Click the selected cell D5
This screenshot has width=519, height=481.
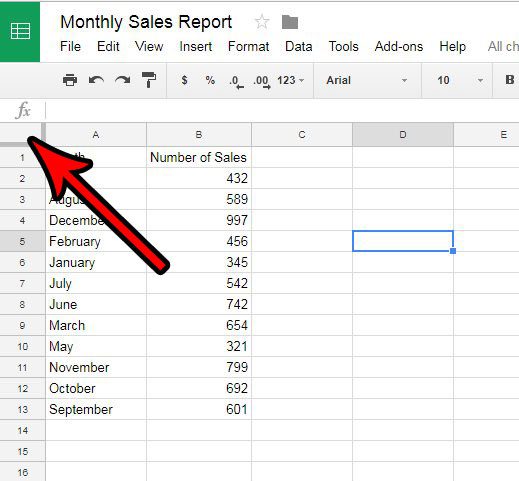[403, 241]
